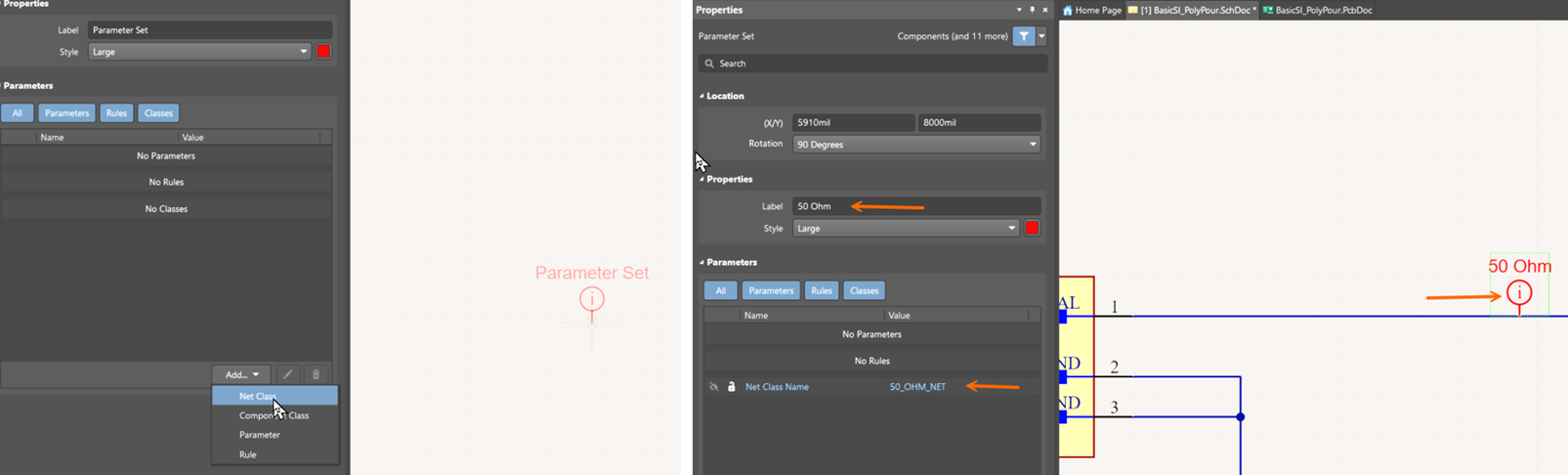1568x475 pixels.
Task: Collapse the right panel Properties section
Action: coord(701,179)
